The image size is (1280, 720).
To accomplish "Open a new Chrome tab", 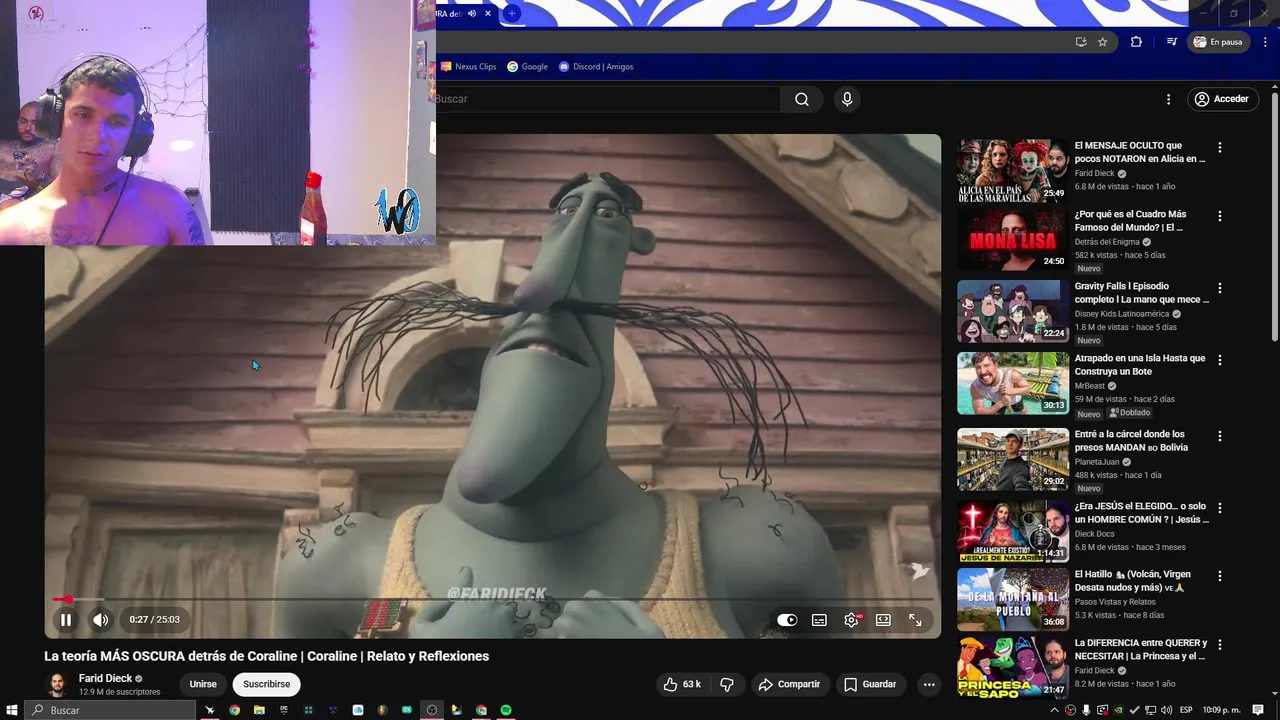I will 511,13.
